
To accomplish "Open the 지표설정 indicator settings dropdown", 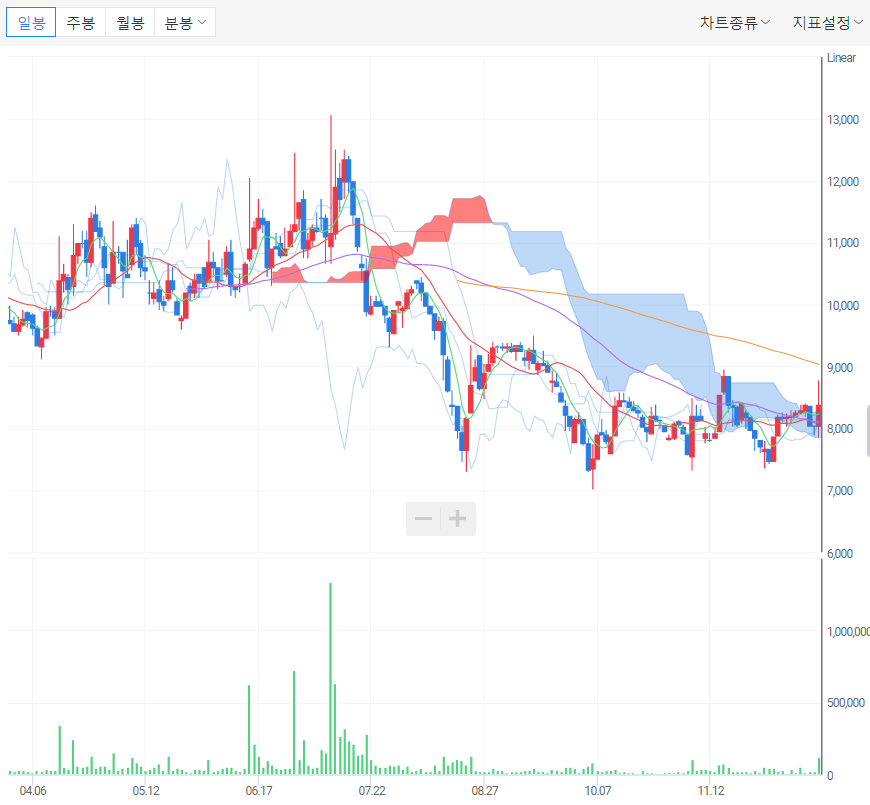I will click(827, 23).
